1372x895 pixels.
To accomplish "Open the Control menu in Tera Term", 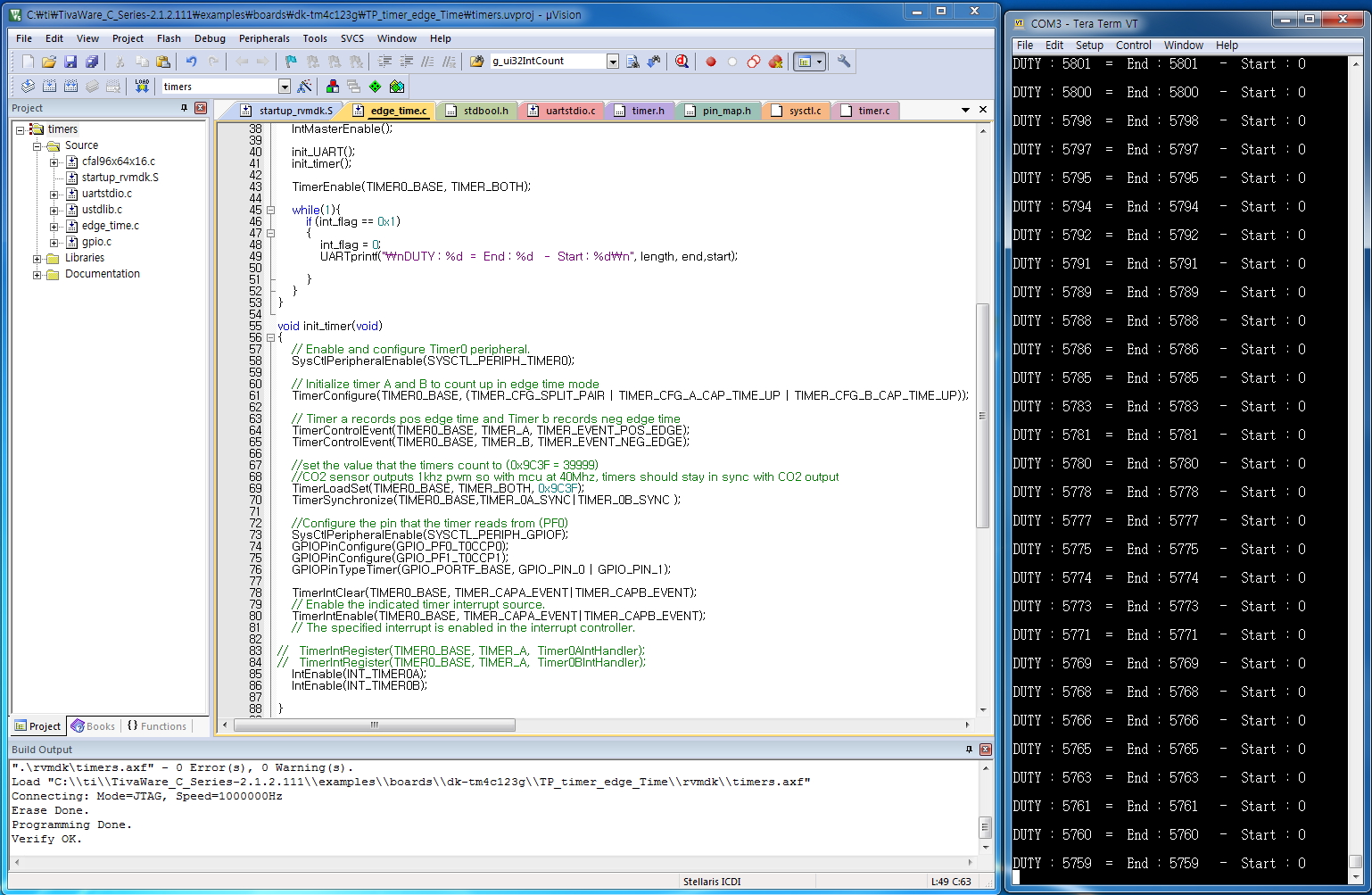I will [1133, 46].
